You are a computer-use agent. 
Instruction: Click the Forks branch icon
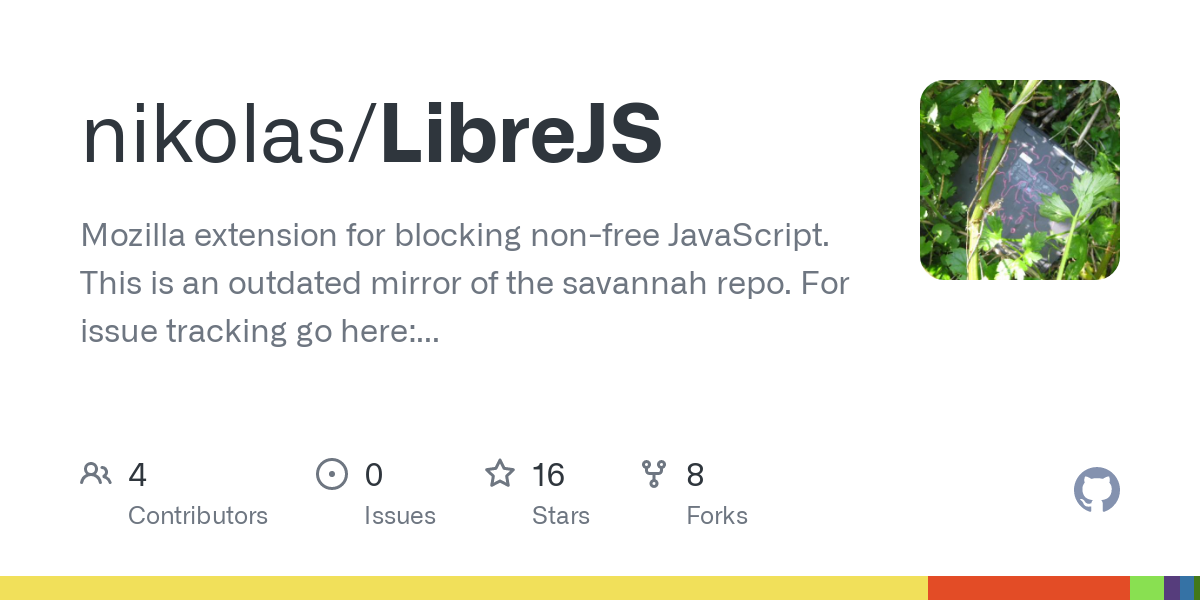click(654, 474)
